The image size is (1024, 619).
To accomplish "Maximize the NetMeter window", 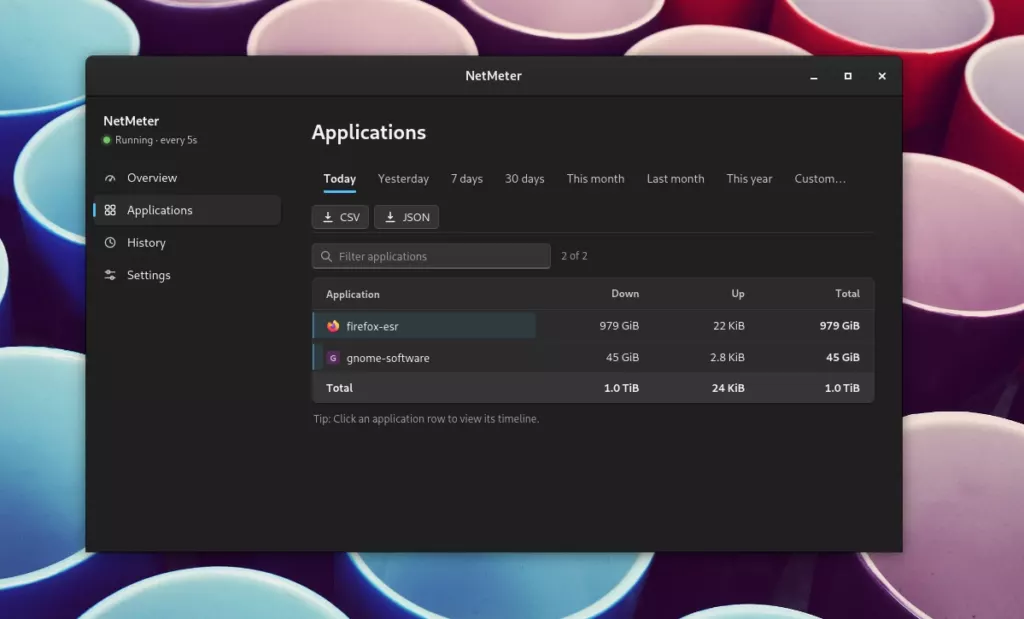I will coord(848,76).
